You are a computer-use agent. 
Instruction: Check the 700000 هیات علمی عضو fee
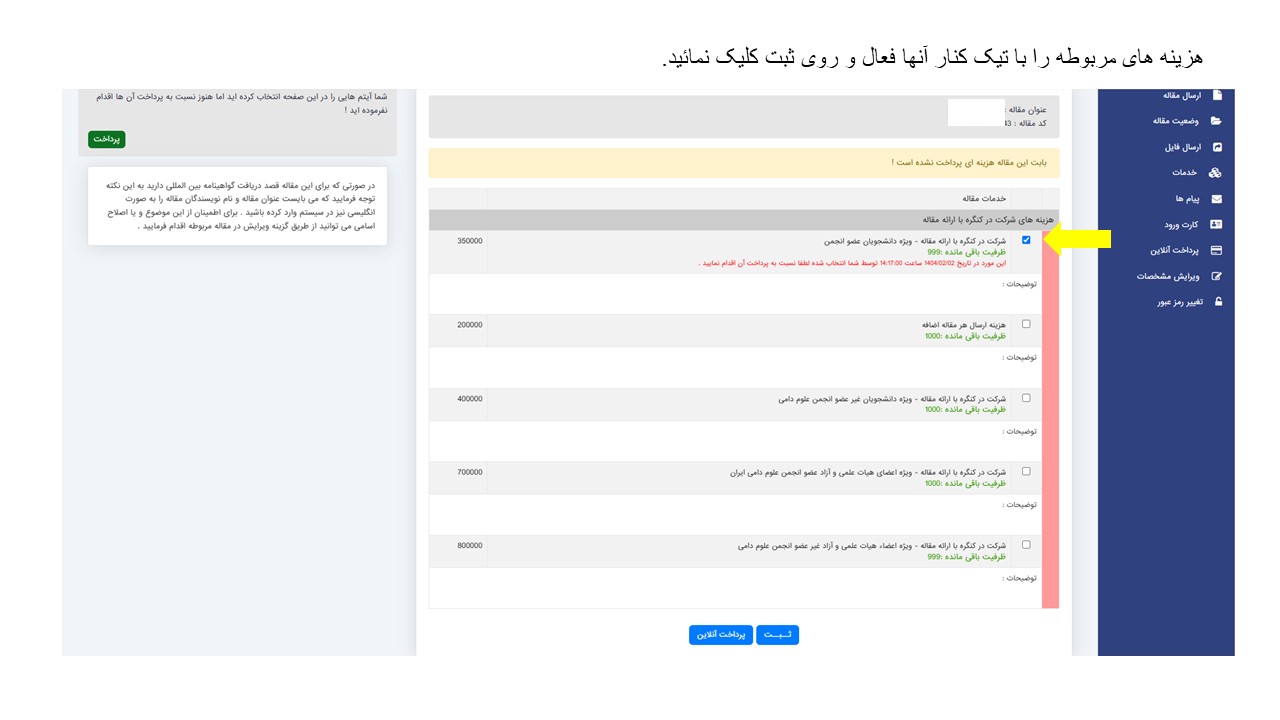click(x=1026, y=471)
